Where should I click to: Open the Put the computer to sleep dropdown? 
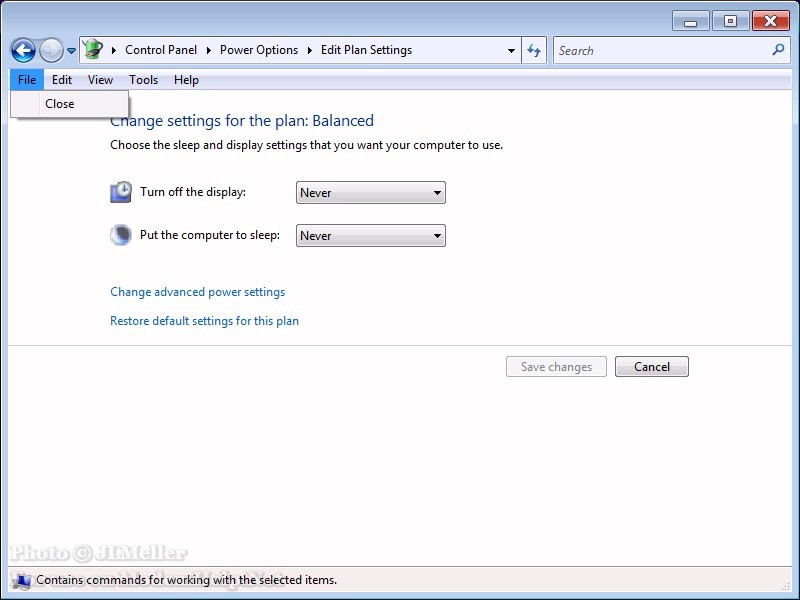371,236
